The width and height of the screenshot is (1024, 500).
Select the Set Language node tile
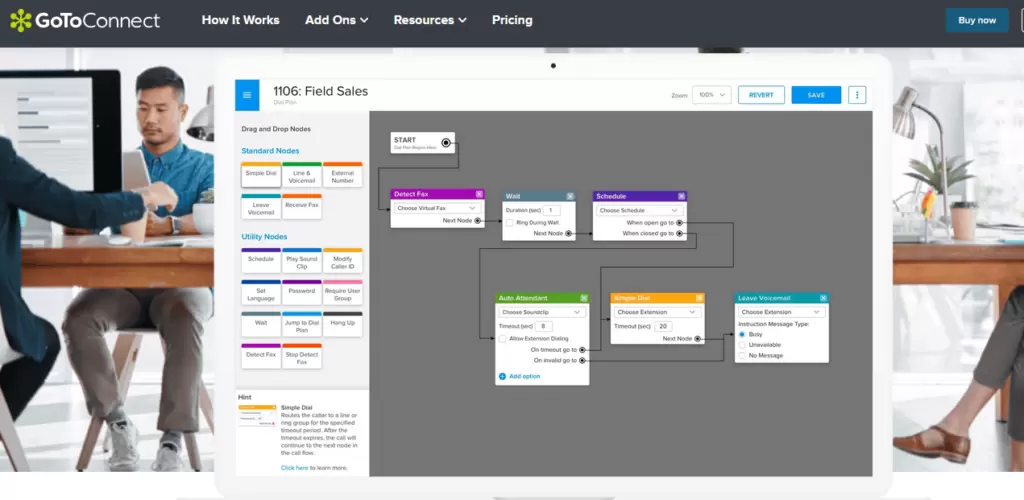tap(261, 292)
